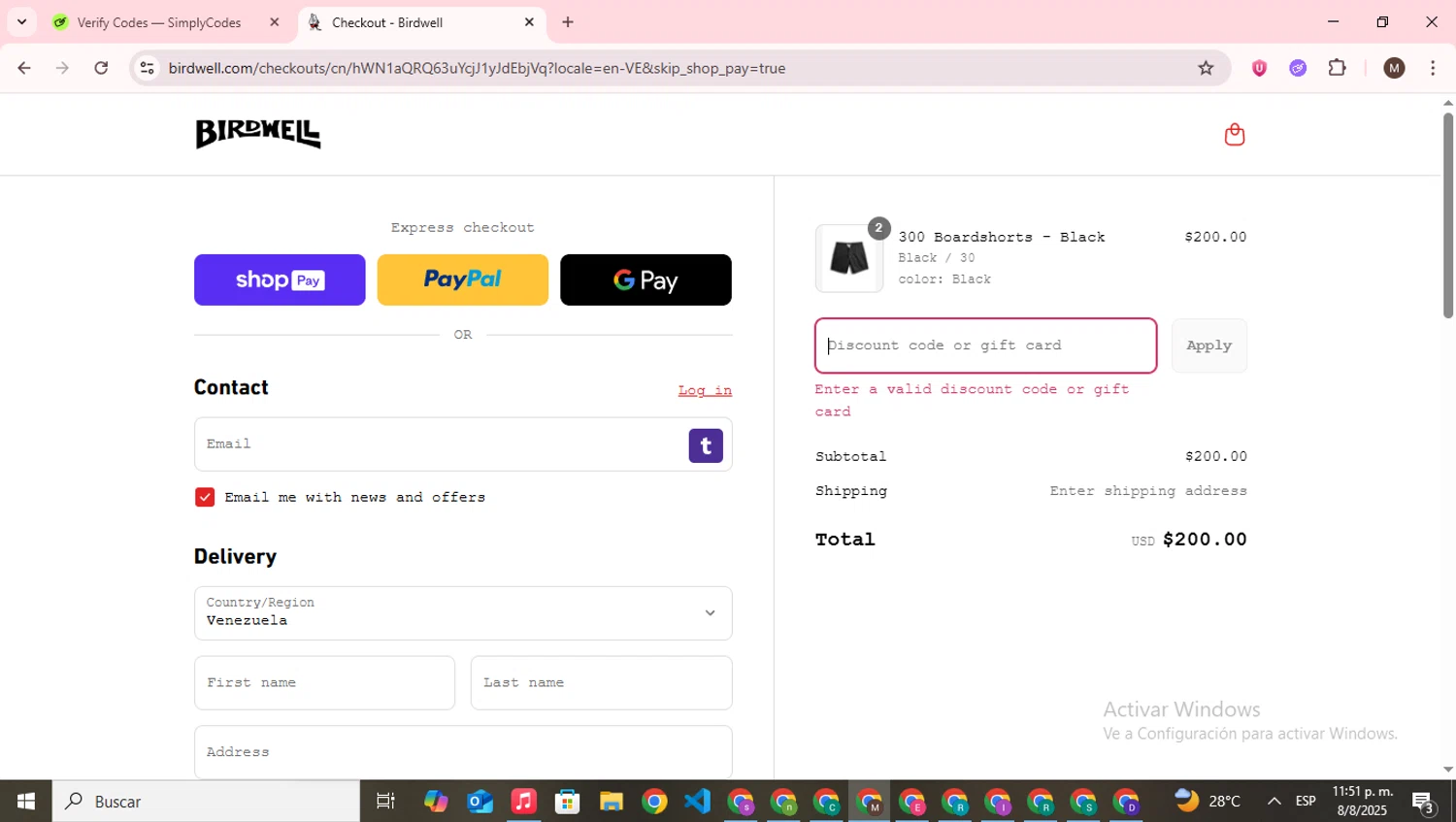Open Microsoft Store from the taskbar
The height and width of the screenshot is (822, 1456).
tap(568, 802)
